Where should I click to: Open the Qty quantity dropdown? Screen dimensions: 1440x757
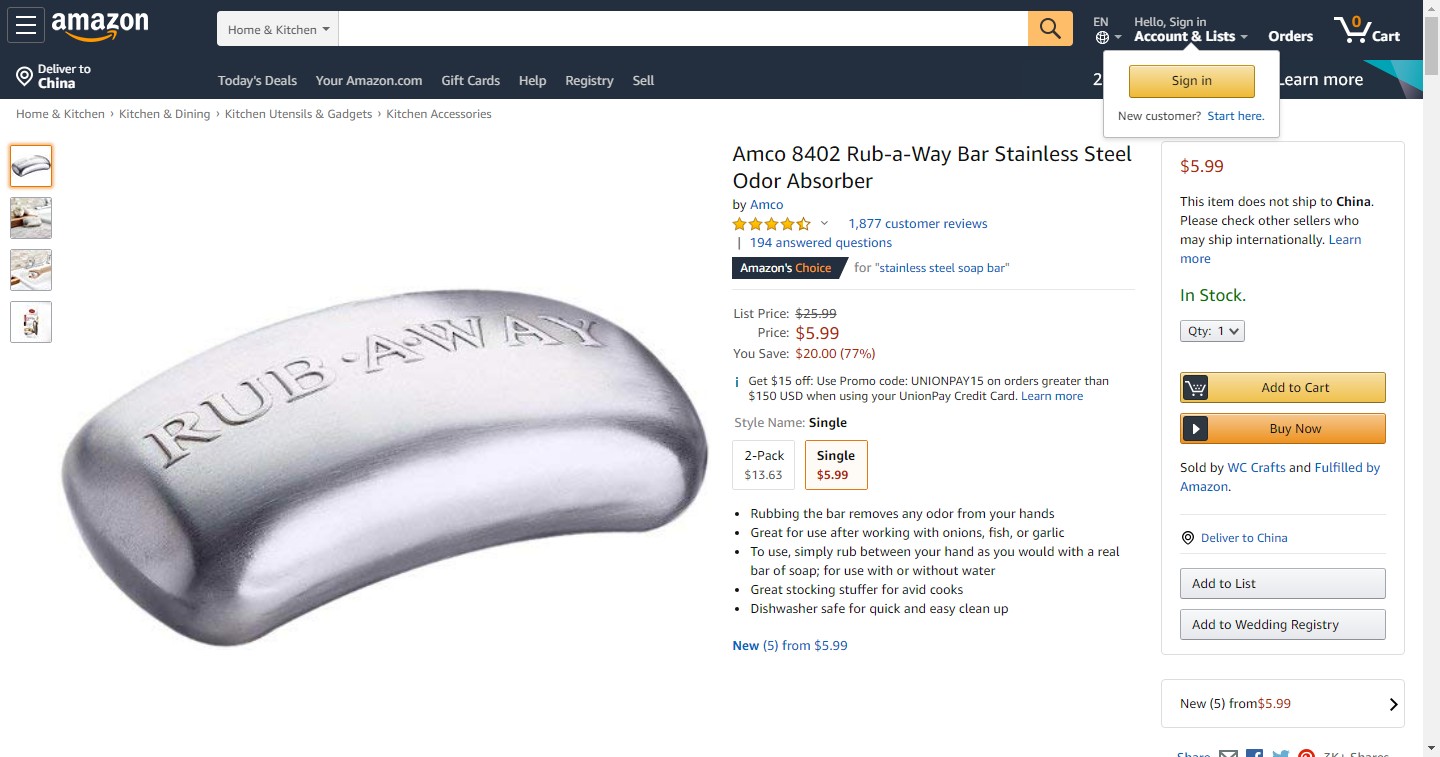click(1212, 331)
